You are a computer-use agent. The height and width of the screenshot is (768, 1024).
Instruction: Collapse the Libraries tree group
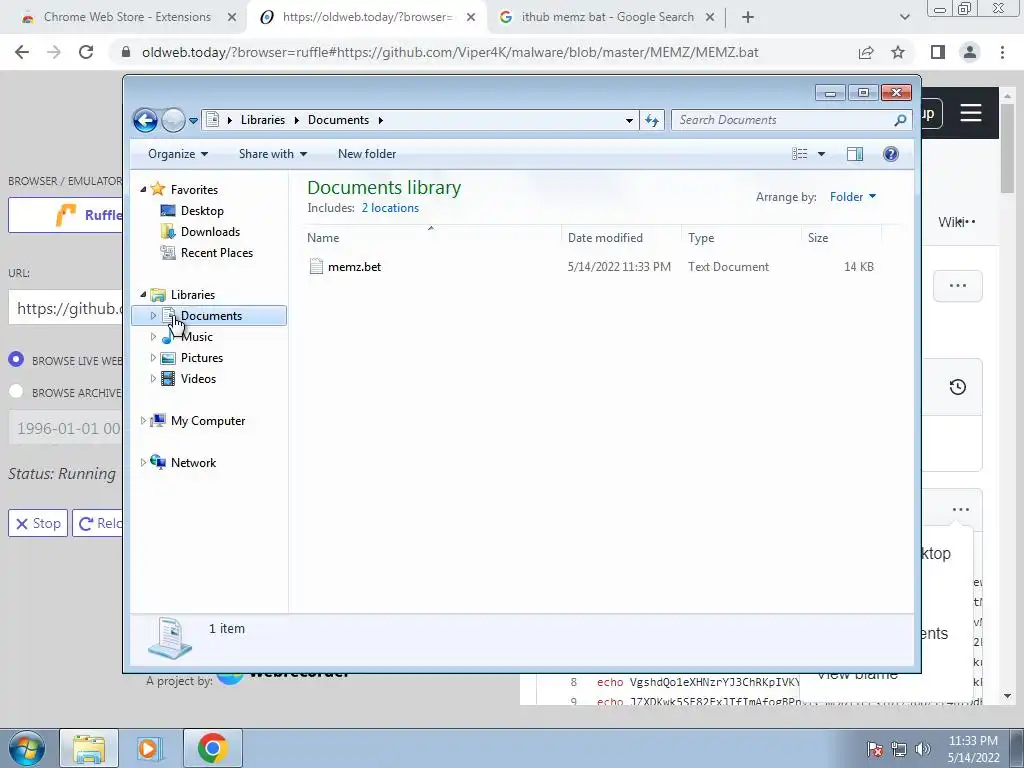[x=143, y=295]
